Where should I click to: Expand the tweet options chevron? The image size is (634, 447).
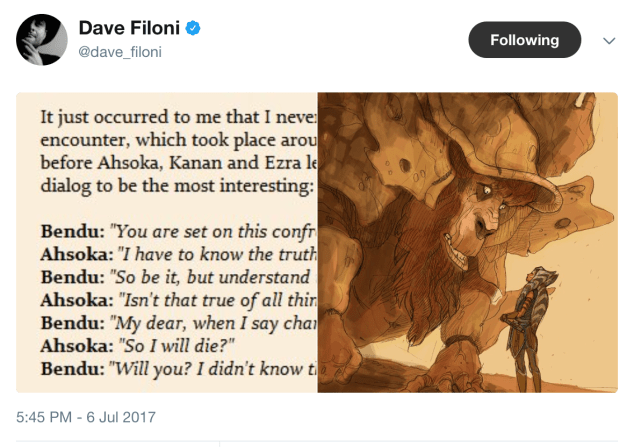(609, 40)
